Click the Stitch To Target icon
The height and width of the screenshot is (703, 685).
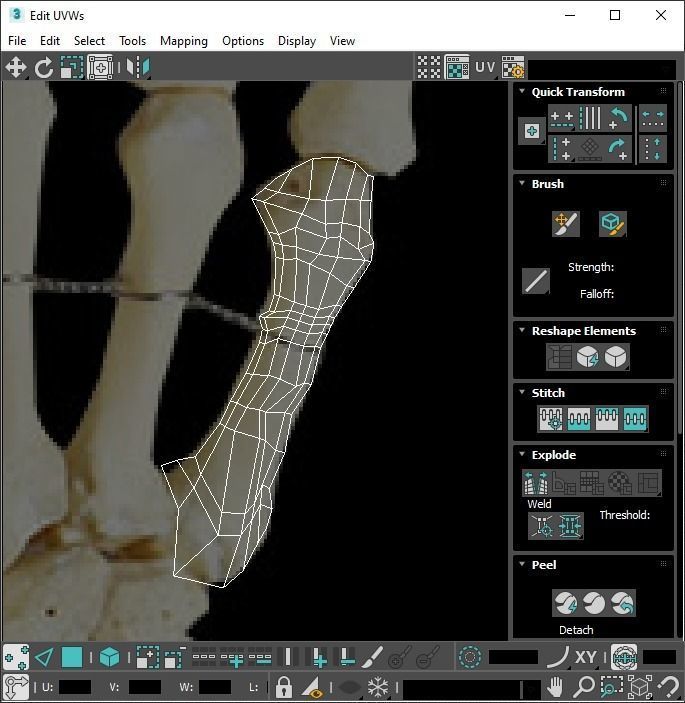pyautogui.click(x=551, y=419)
